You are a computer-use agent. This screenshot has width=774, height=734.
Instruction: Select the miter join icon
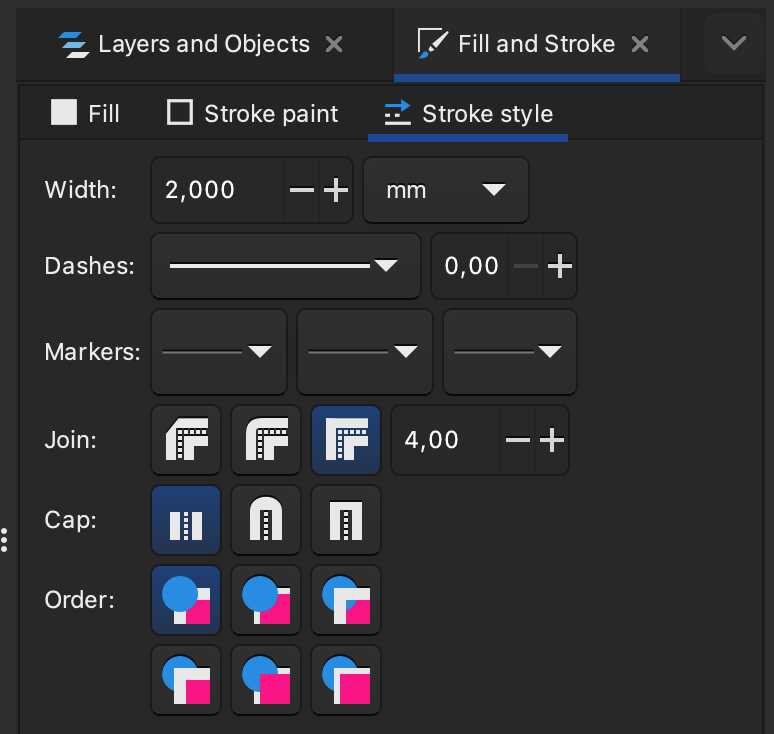click(x=346, y=440)
